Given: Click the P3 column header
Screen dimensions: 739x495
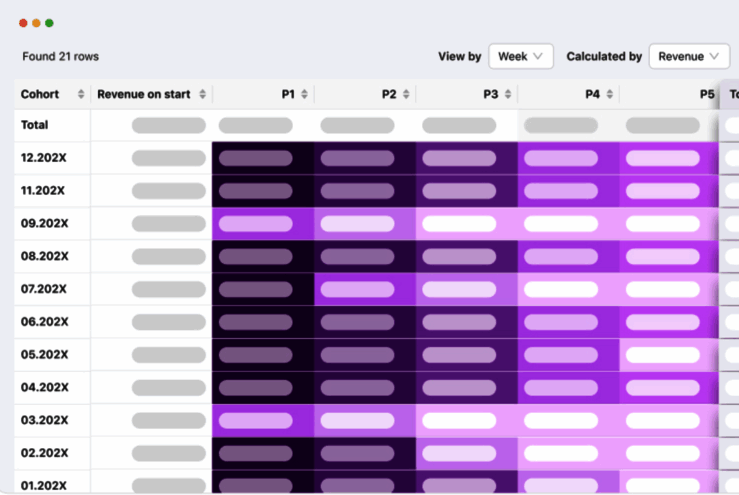Looking at the screenshot, I should (x=490, y=95).
